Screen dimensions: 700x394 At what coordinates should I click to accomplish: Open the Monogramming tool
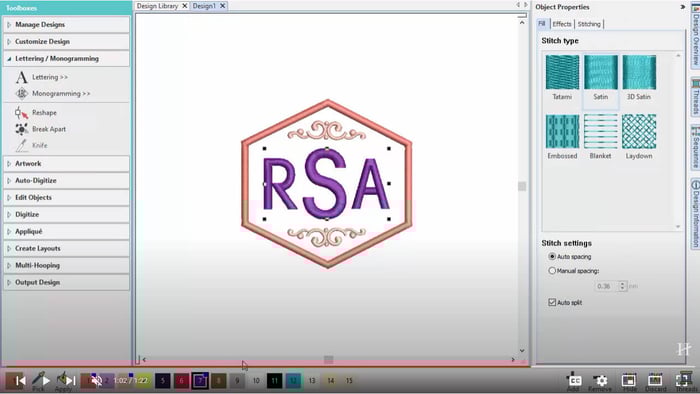click(x=53, y=94)
